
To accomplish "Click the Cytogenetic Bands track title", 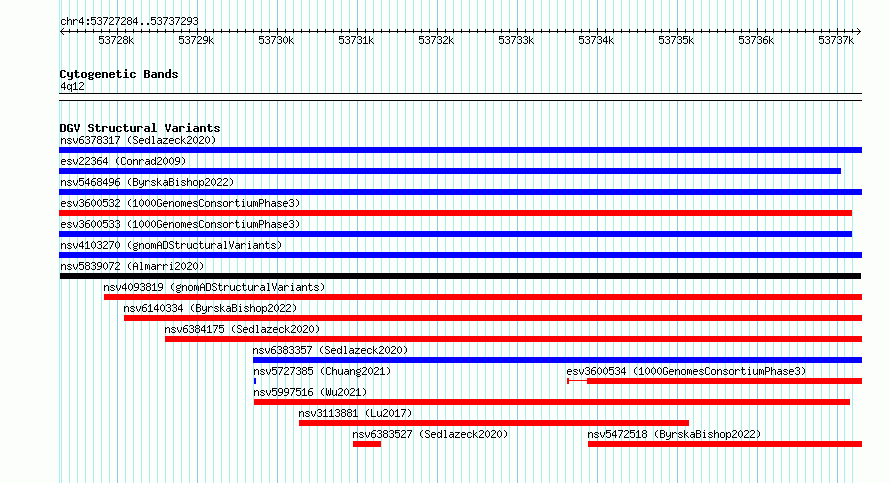I will [119, 74].
